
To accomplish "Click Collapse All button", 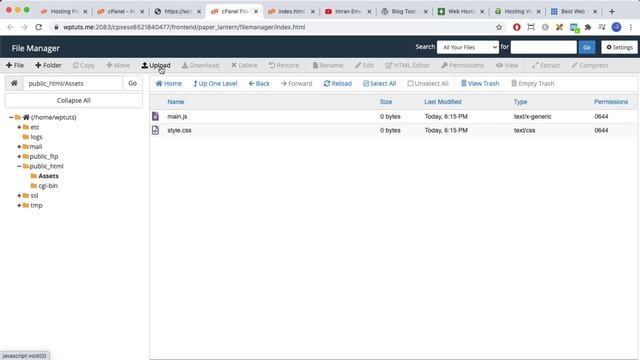I will click(x=73, y=100).
